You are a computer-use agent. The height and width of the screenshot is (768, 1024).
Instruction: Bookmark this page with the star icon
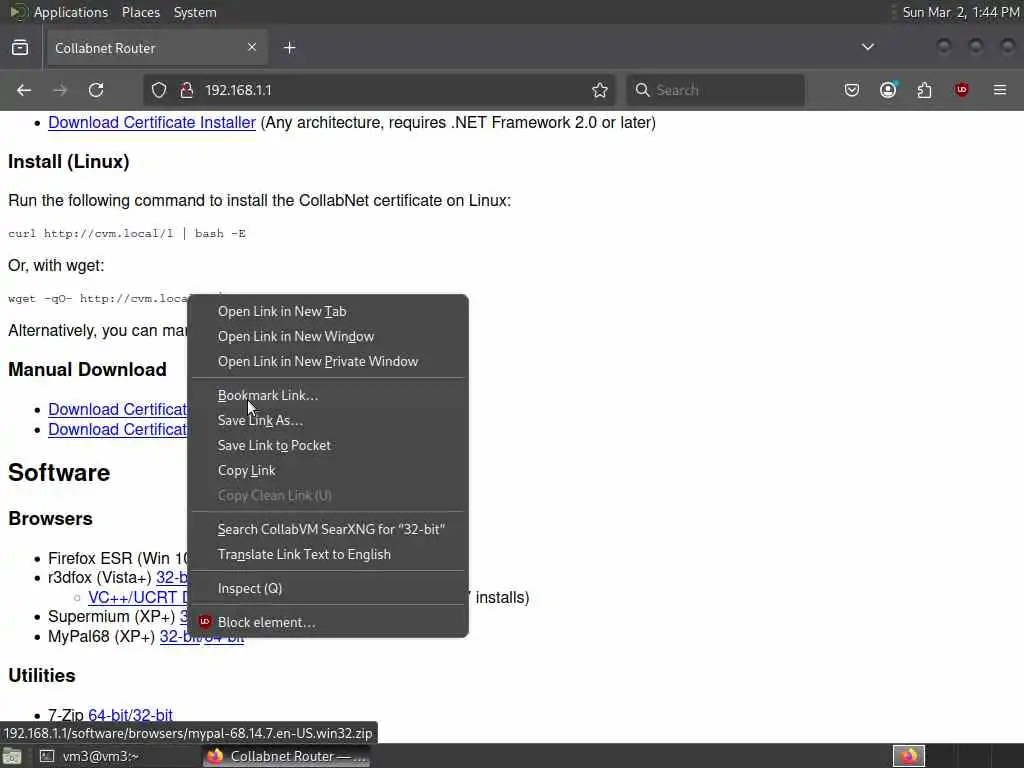pos(600,90)
